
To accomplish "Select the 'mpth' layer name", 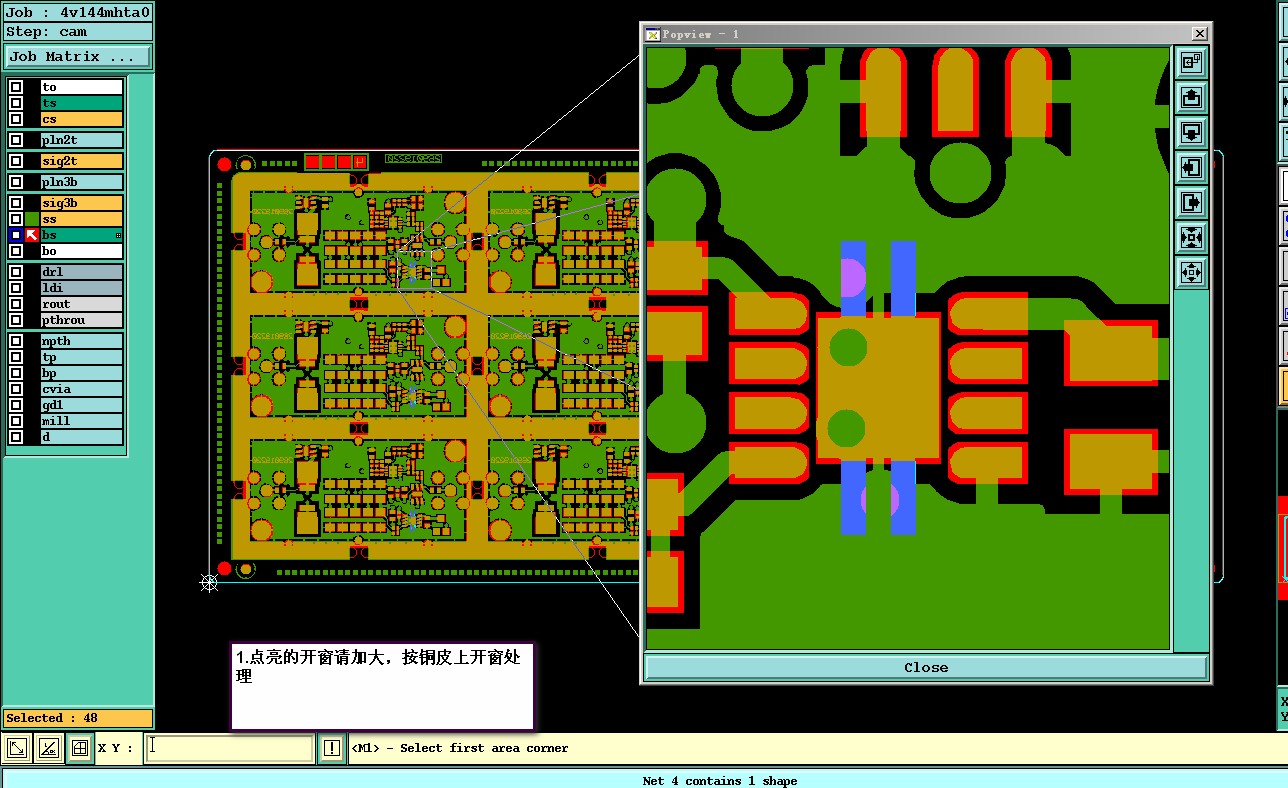I will [x=81, y=341].
